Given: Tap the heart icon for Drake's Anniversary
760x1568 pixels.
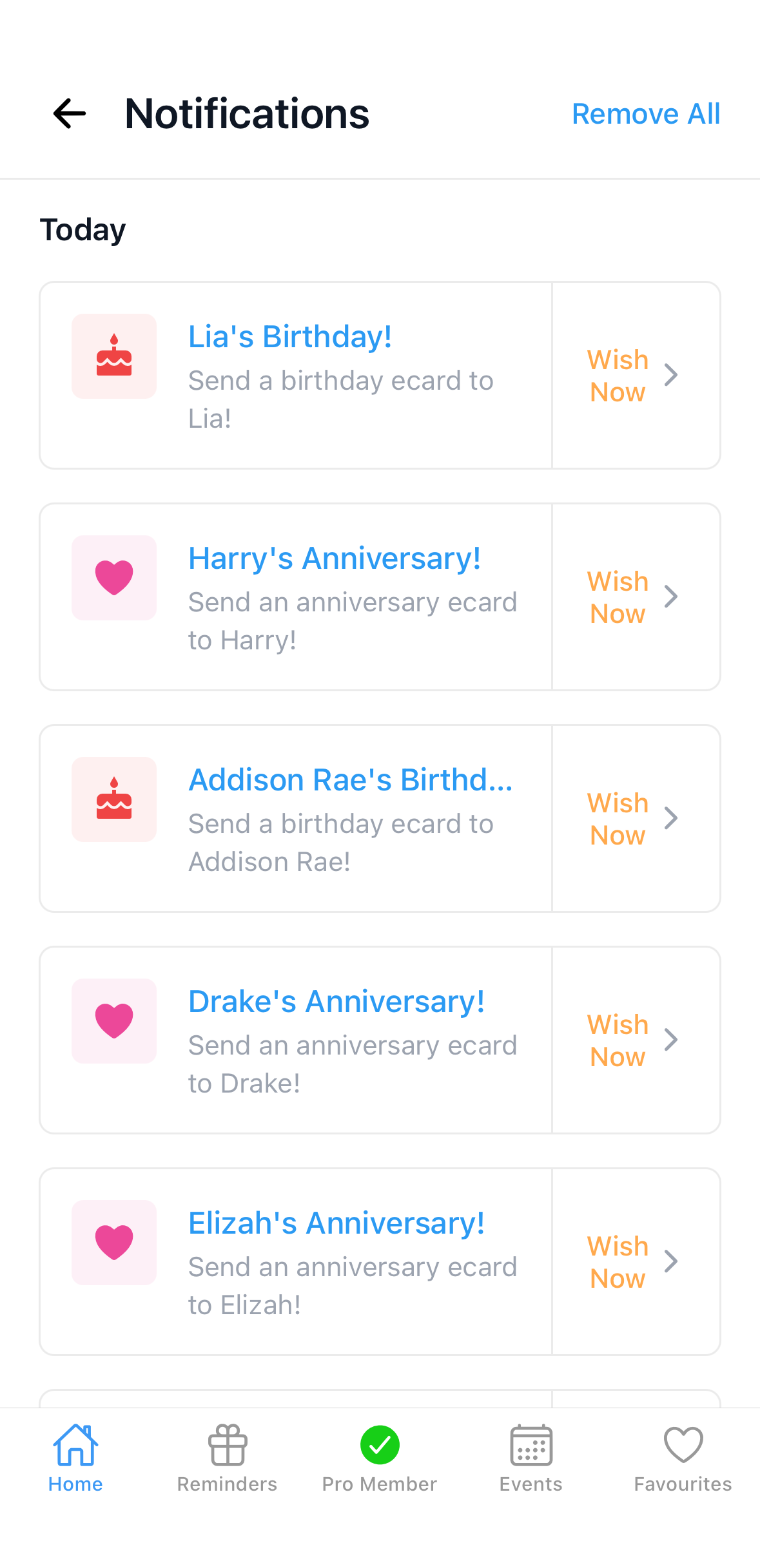Looking at the screenshot, I should click(x=114, y=1021).
